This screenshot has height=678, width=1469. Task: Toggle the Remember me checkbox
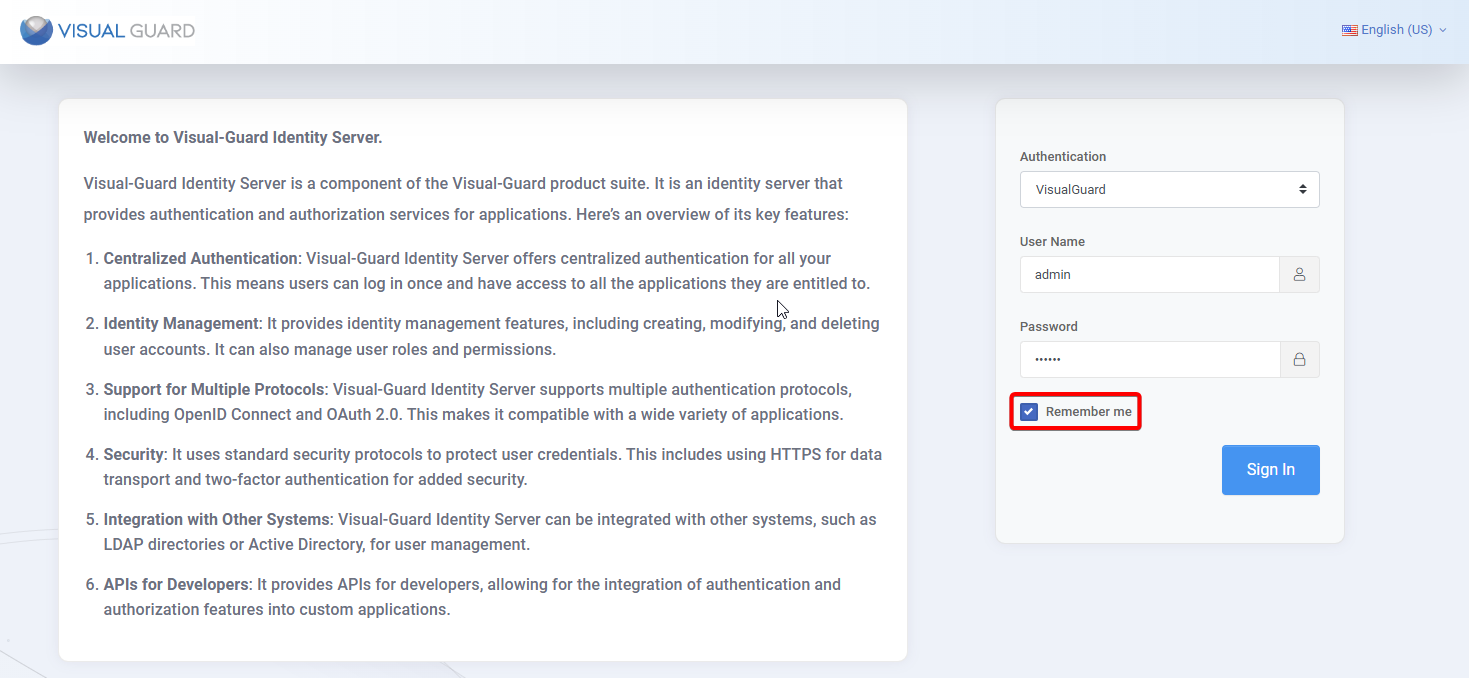tap(1029, 412)
